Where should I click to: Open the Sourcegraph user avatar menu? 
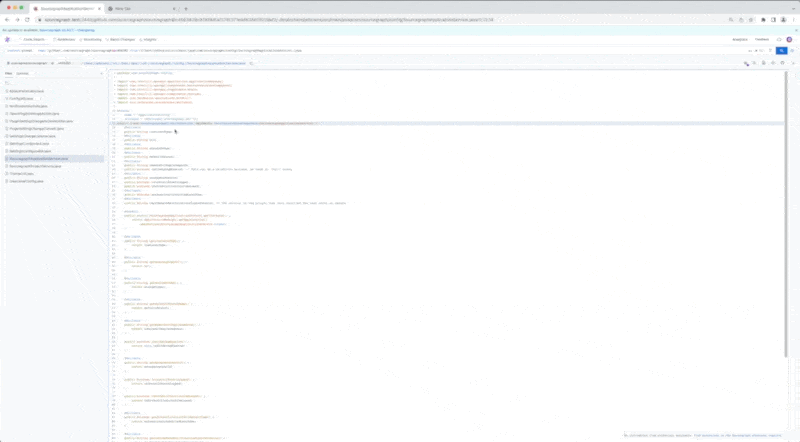click(x=789, y=39)
